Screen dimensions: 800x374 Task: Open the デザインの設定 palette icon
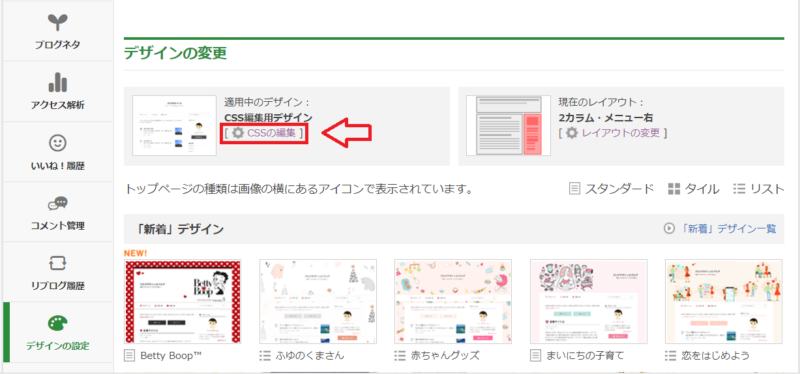pos(58,323)
